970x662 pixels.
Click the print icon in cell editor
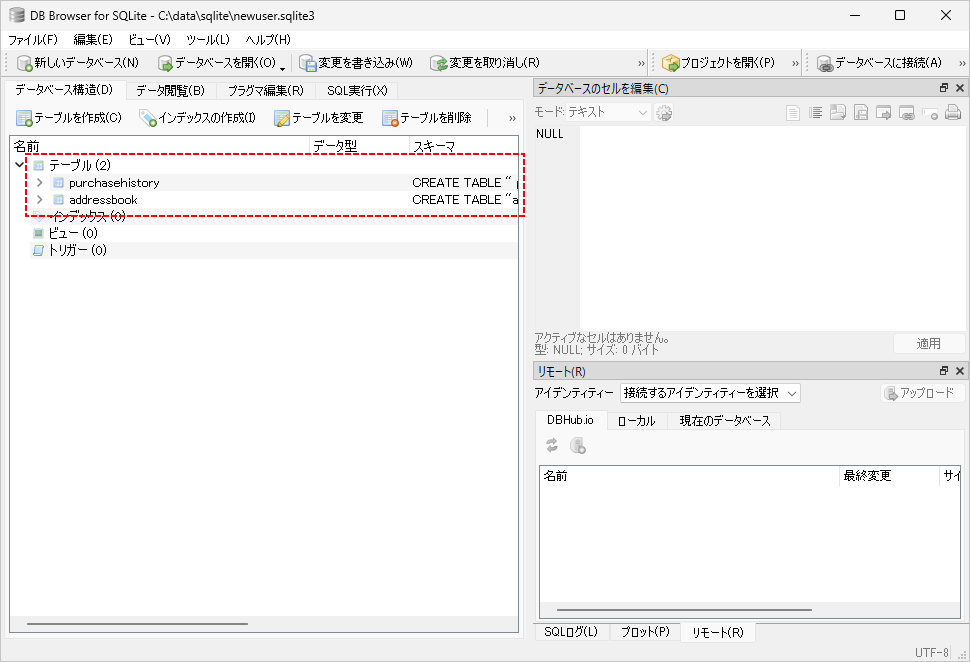954,113
